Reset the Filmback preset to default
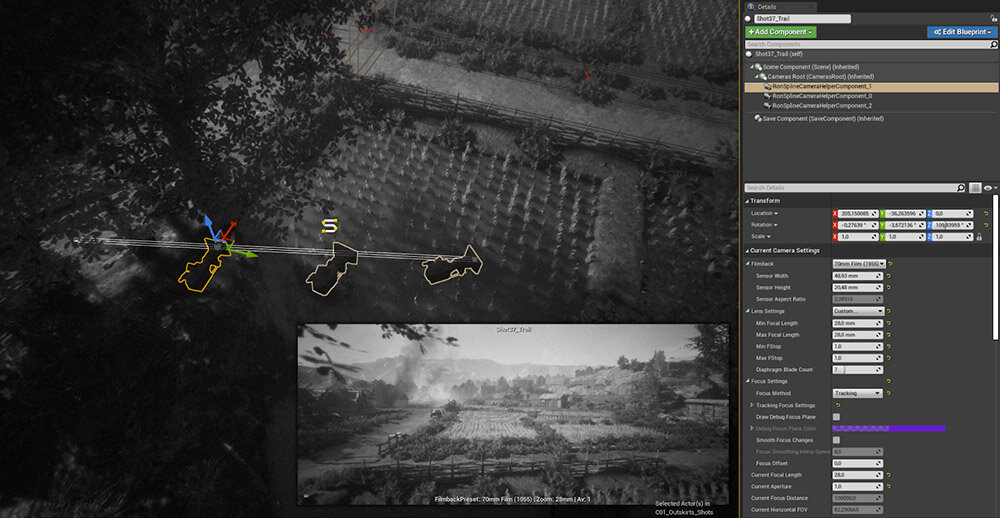This screenshot has height=518, width=1000. (890, 263)
